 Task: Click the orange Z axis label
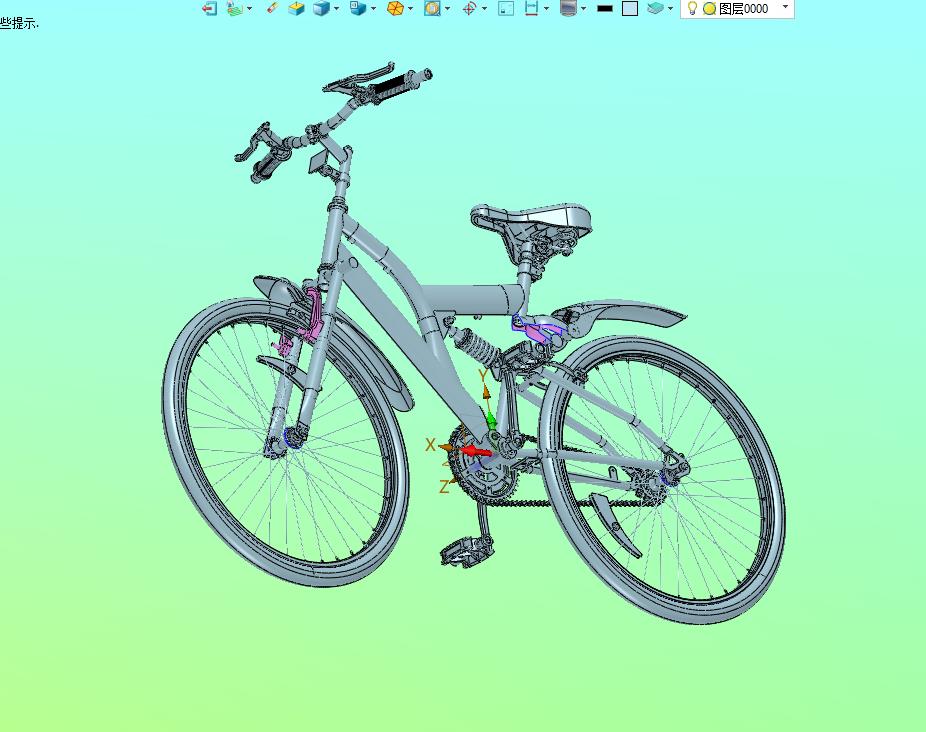(444, 487)
